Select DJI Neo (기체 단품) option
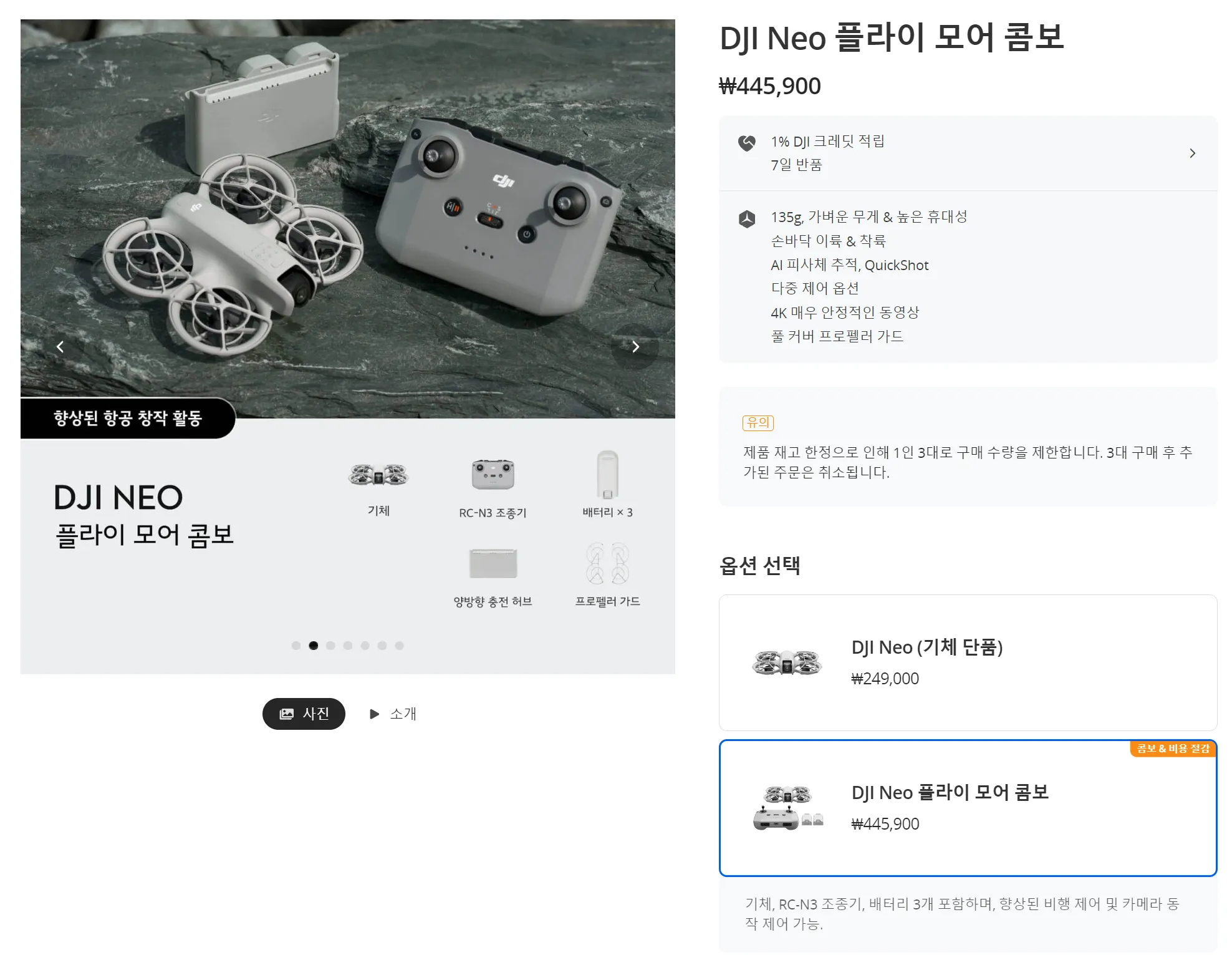The height and width of the screenshot is (955, 1232). coord(968,662)
